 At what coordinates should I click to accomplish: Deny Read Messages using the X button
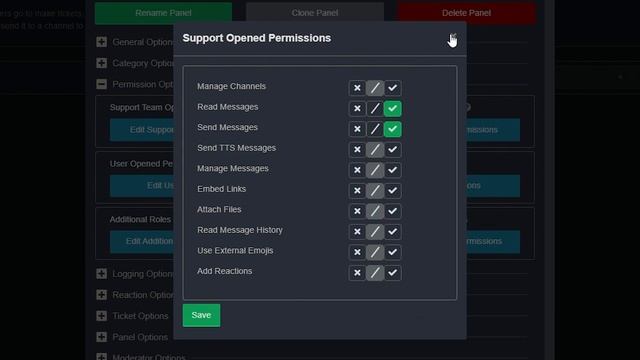pyautogui.click(x=357, y=109)
